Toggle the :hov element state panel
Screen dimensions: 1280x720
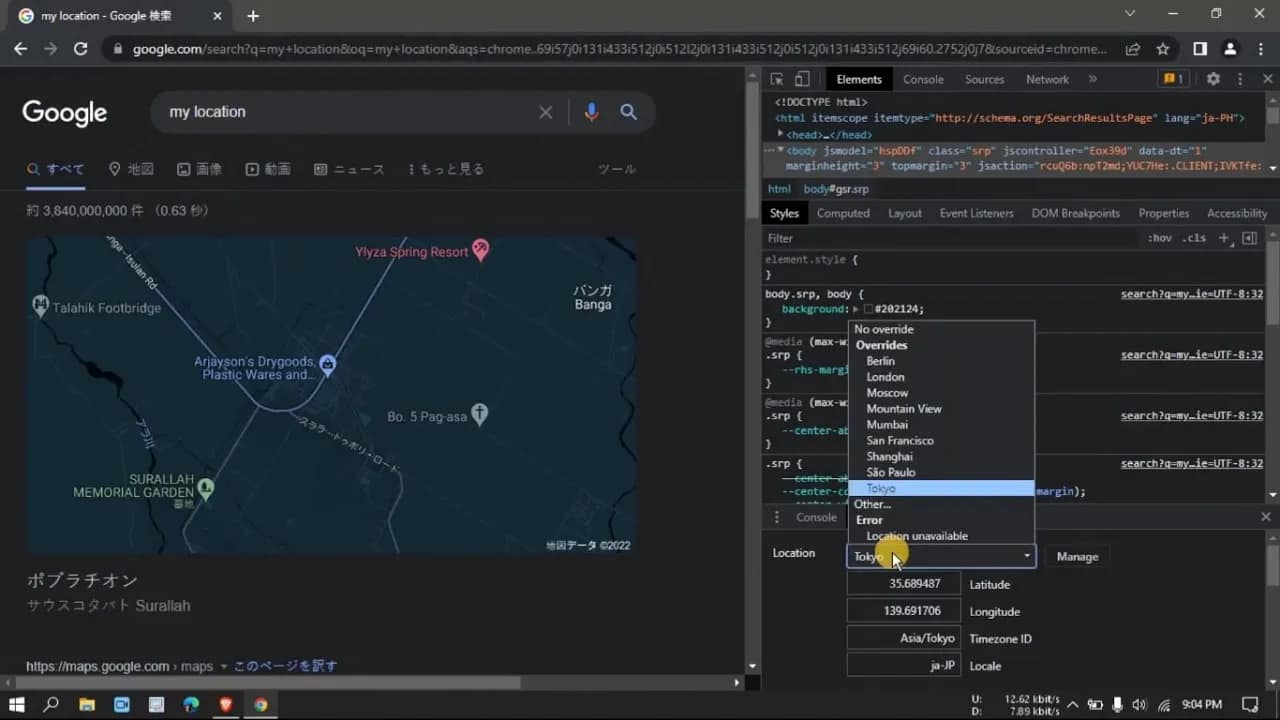(1160, 238)
